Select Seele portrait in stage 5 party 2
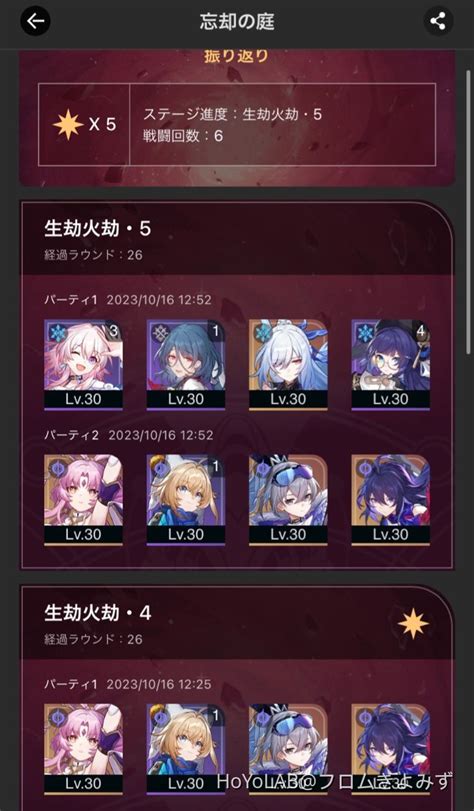The width and height of the screenshot is (474, 811). coord(391,500)
